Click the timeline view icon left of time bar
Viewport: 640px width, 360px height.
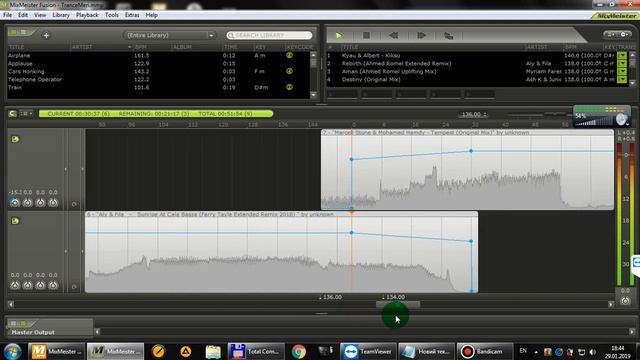(13, 113)
